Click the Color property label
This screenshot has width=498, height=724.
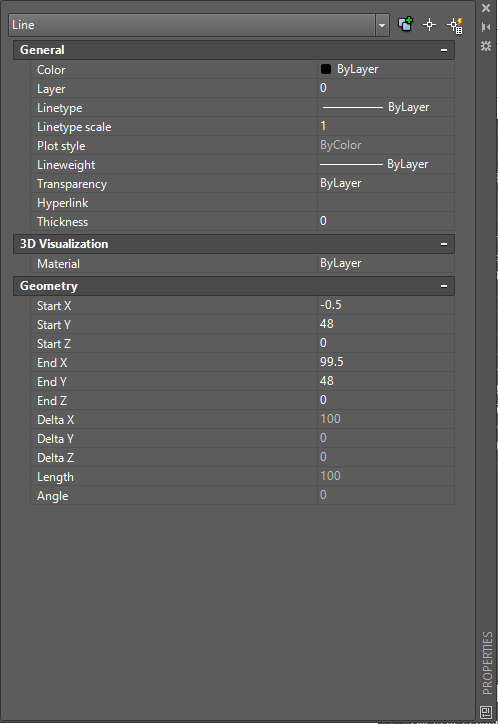point(51,70)
